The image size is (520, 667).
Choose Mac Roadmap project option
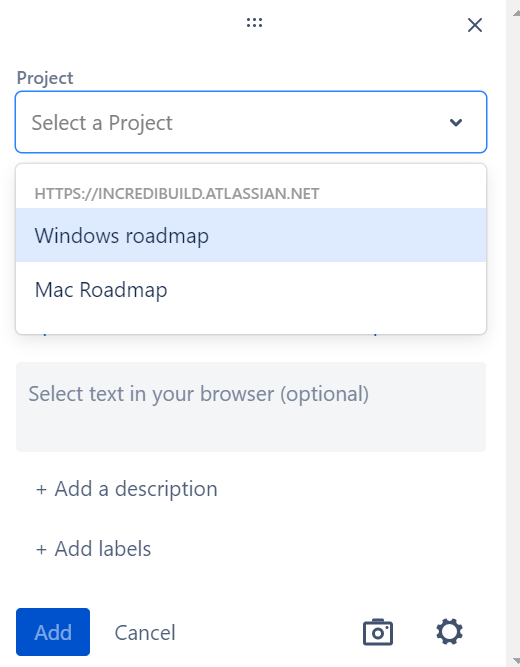(x=251, y=290)
